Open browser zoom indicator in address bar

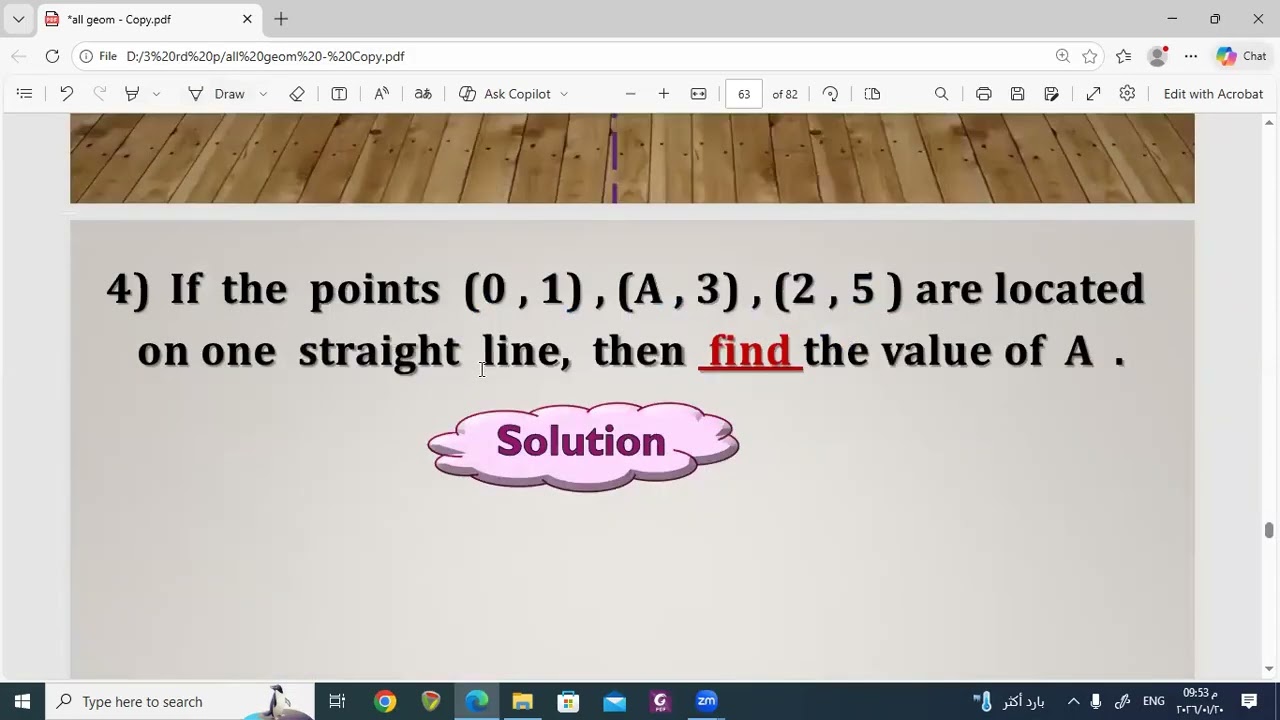[x=1062, y=56]
